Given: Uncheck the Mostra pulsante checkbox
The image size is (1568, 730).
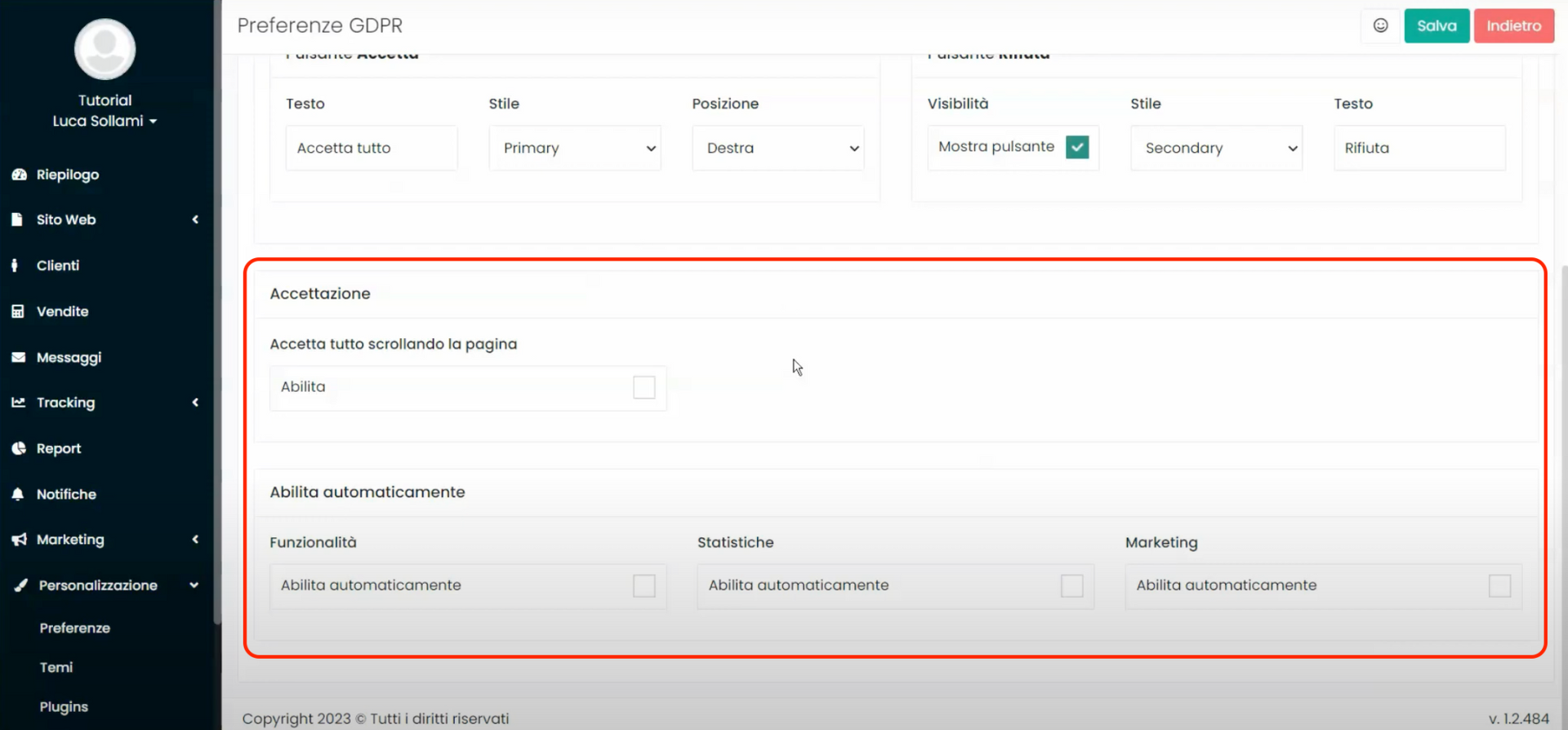Looking at the screenshot, I should 1077,147.
